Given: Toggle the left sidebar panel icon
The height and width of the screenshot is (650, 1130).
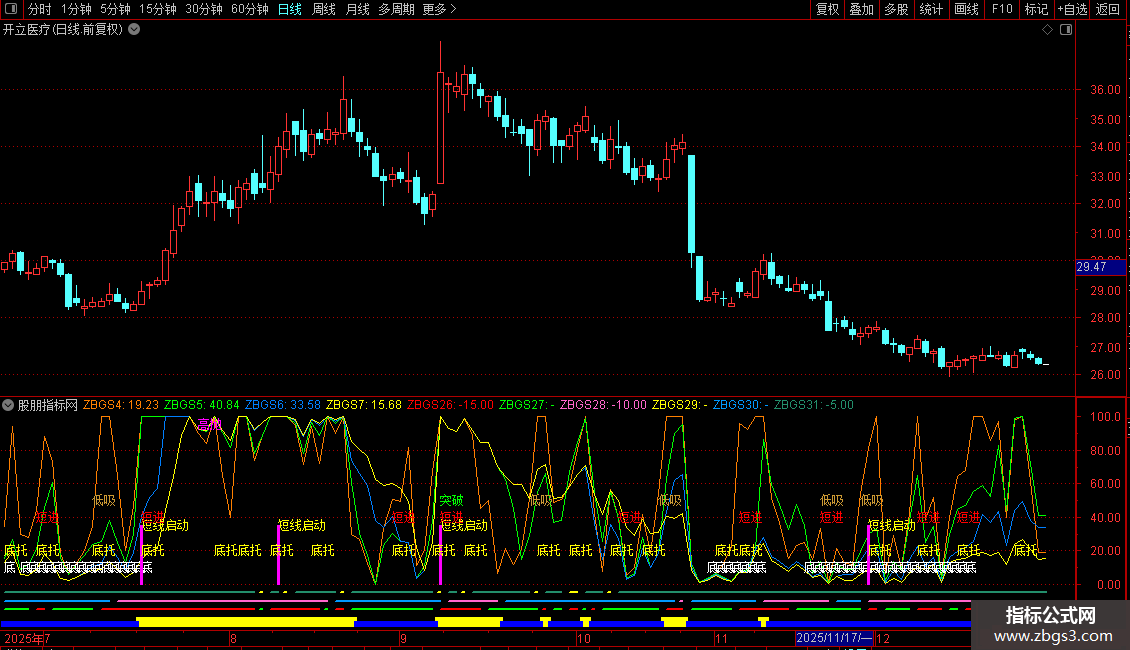Looking at the screenshot, I should click(x=11, y=9).
